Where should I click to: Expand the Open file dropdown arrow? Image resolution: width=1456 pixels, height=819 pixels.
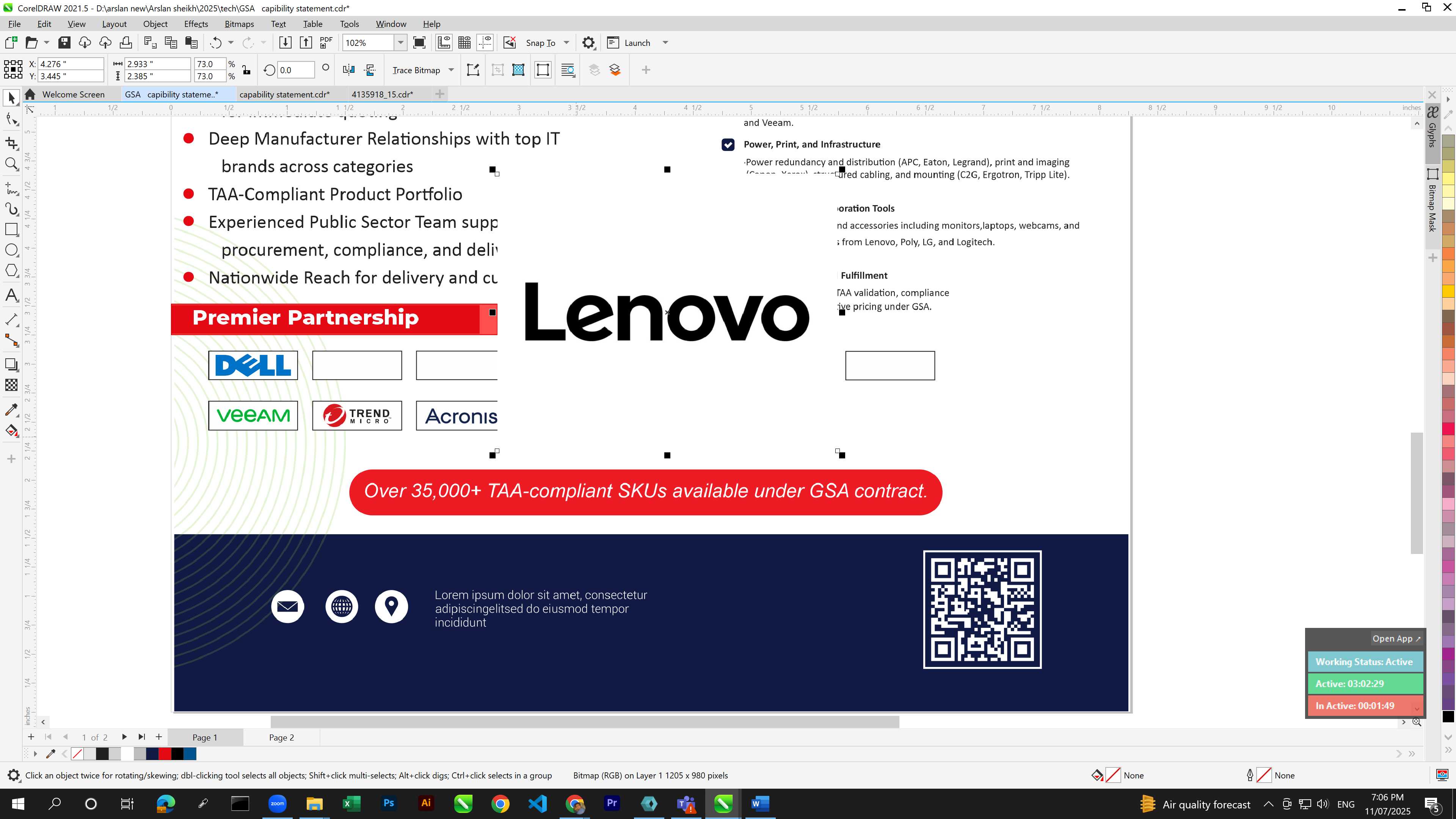pyautogui.click(x=46, y=43)
